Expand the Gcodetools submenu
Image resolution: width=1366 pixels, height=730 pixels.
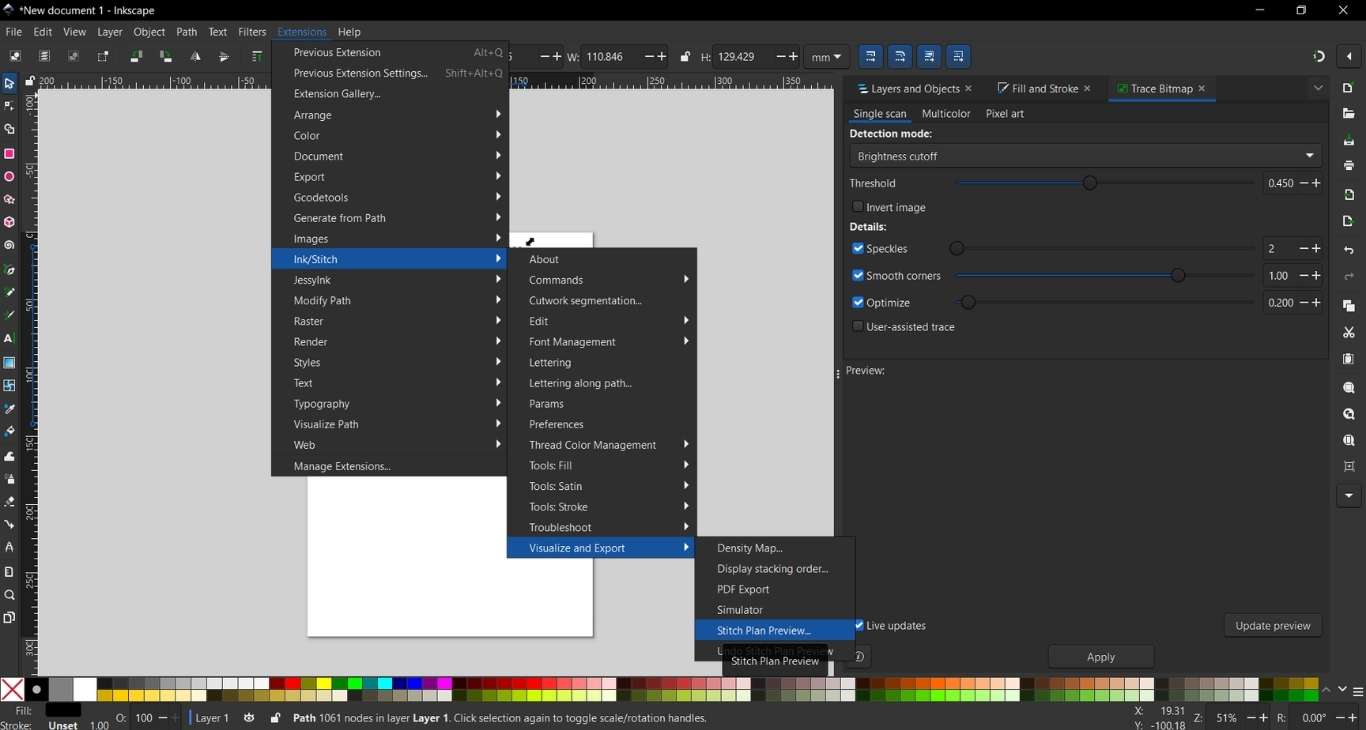(390, 198)
